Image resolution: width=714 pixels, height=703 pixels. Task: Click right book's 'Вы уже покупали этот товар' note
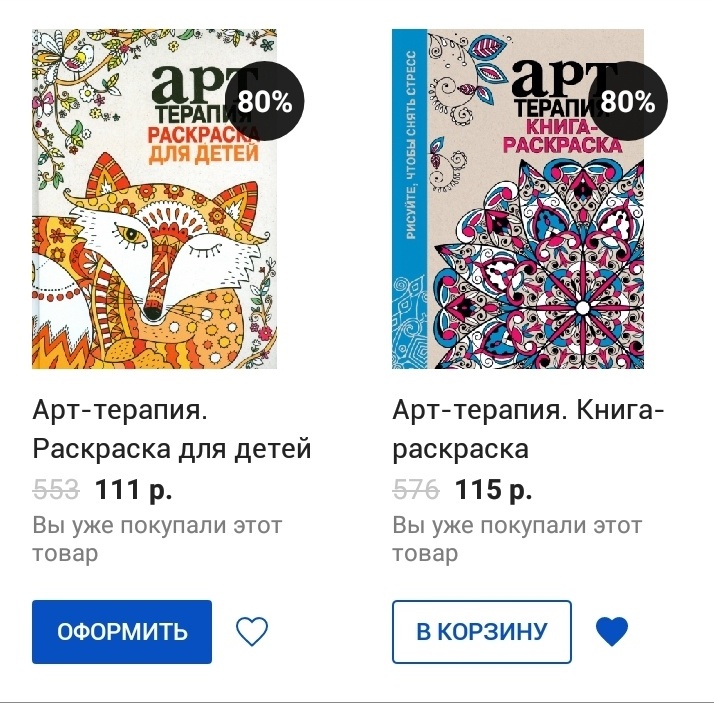coord(517,539)
